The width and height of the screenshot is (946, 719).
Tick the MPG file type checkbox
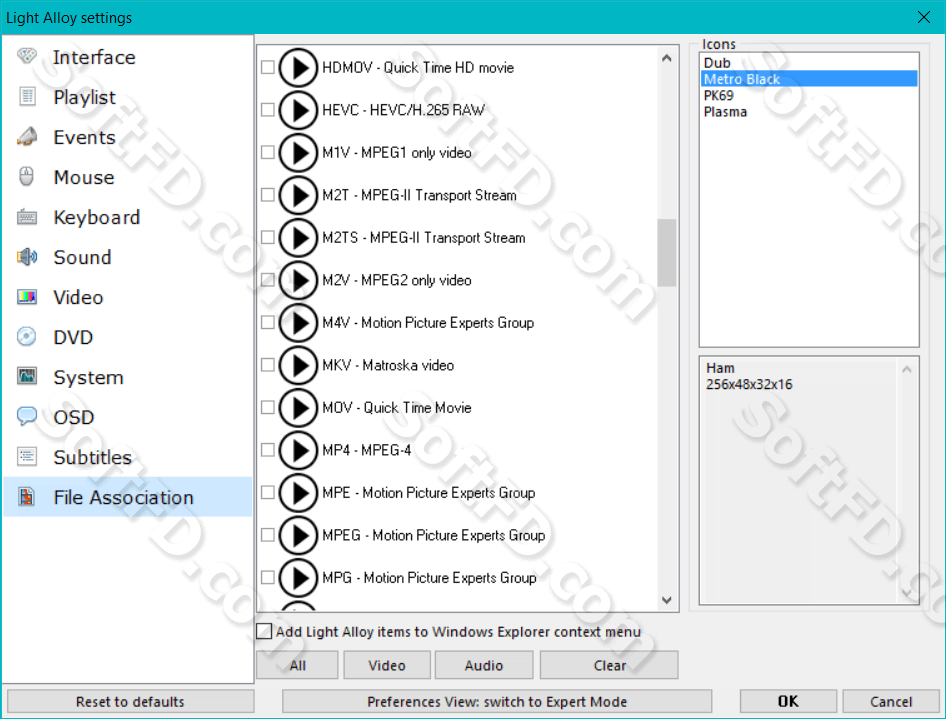268,577
